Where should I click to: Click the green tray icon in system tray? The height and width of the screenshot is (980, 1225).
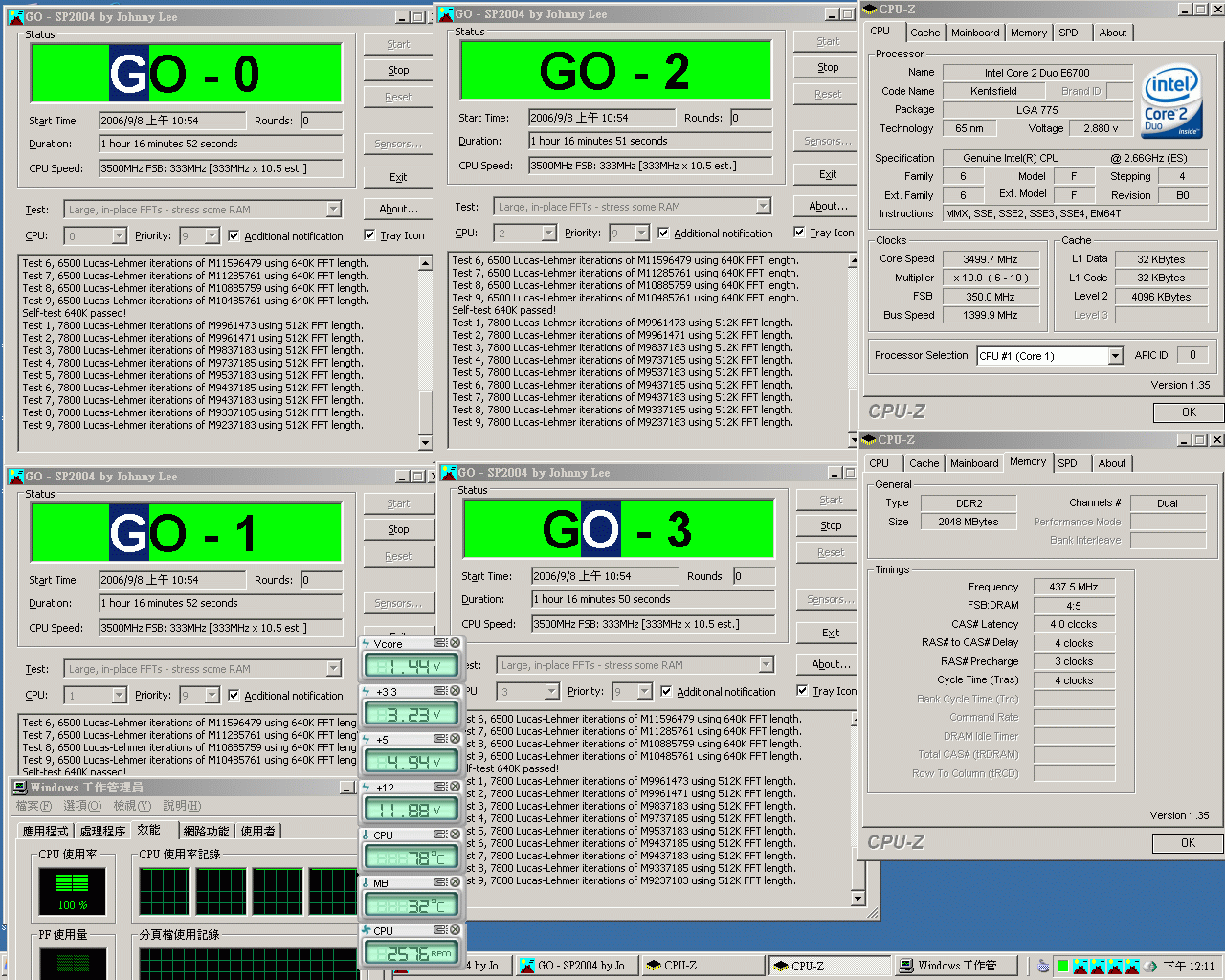pyautogui.click(x=1061, y=966)
